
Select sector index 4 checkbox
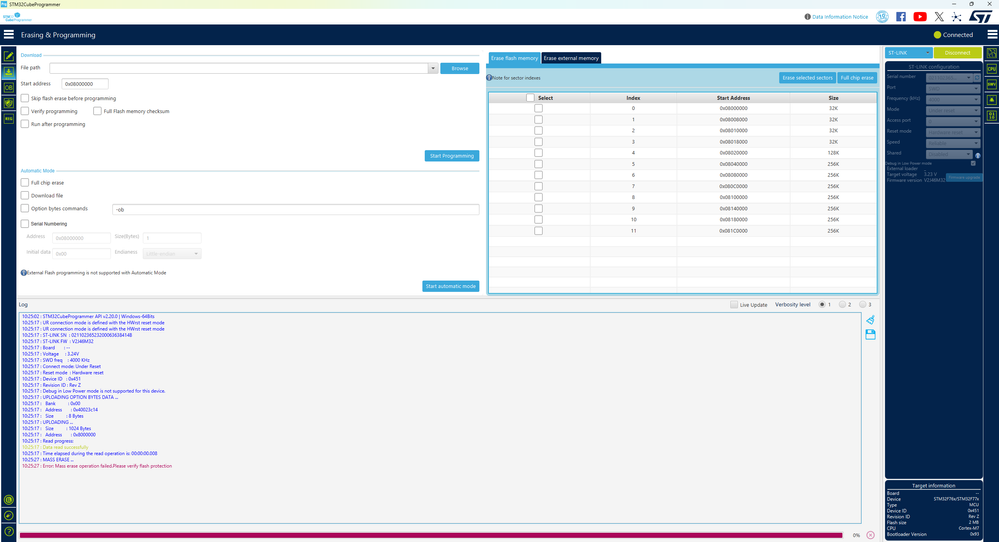(538, 153)
